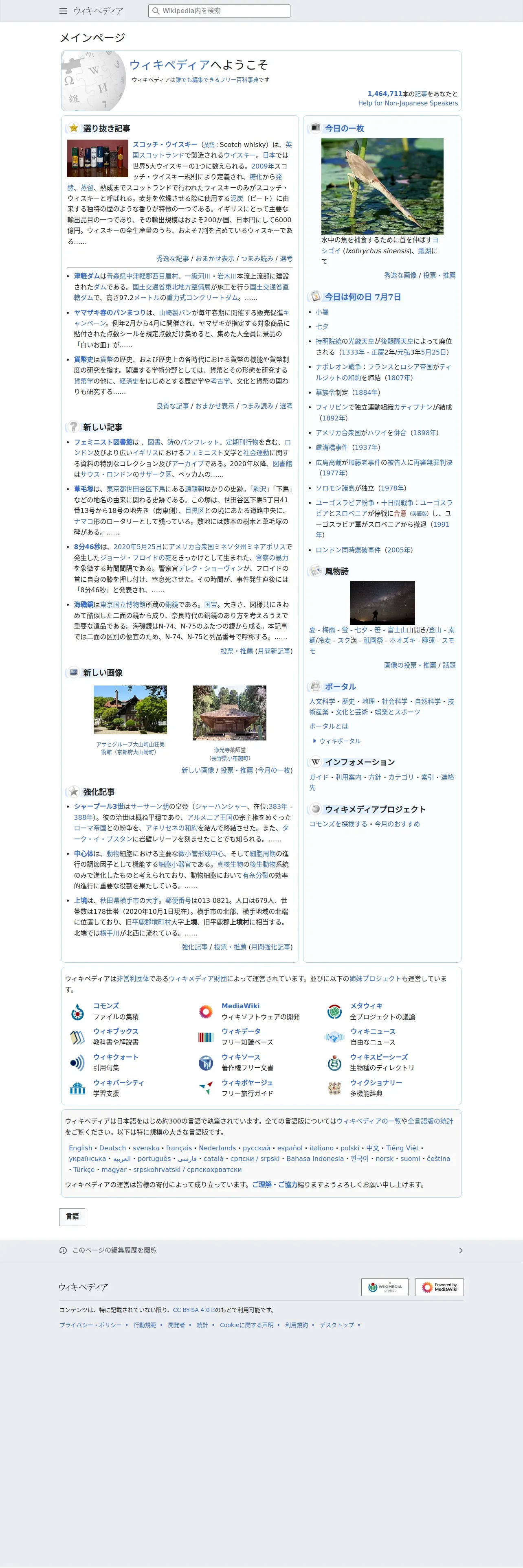Open the Wikivoyage arrows icon

point(206,1088)
